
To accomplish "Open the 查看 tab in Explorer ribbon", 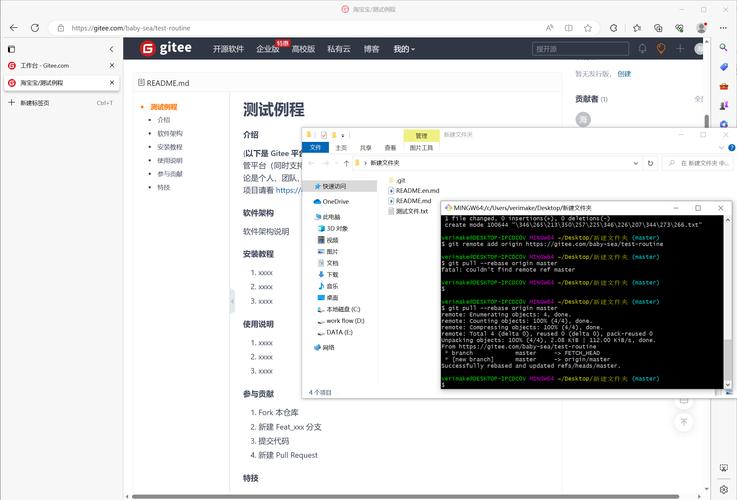I will pyautogui.click(x=390, y=148).
